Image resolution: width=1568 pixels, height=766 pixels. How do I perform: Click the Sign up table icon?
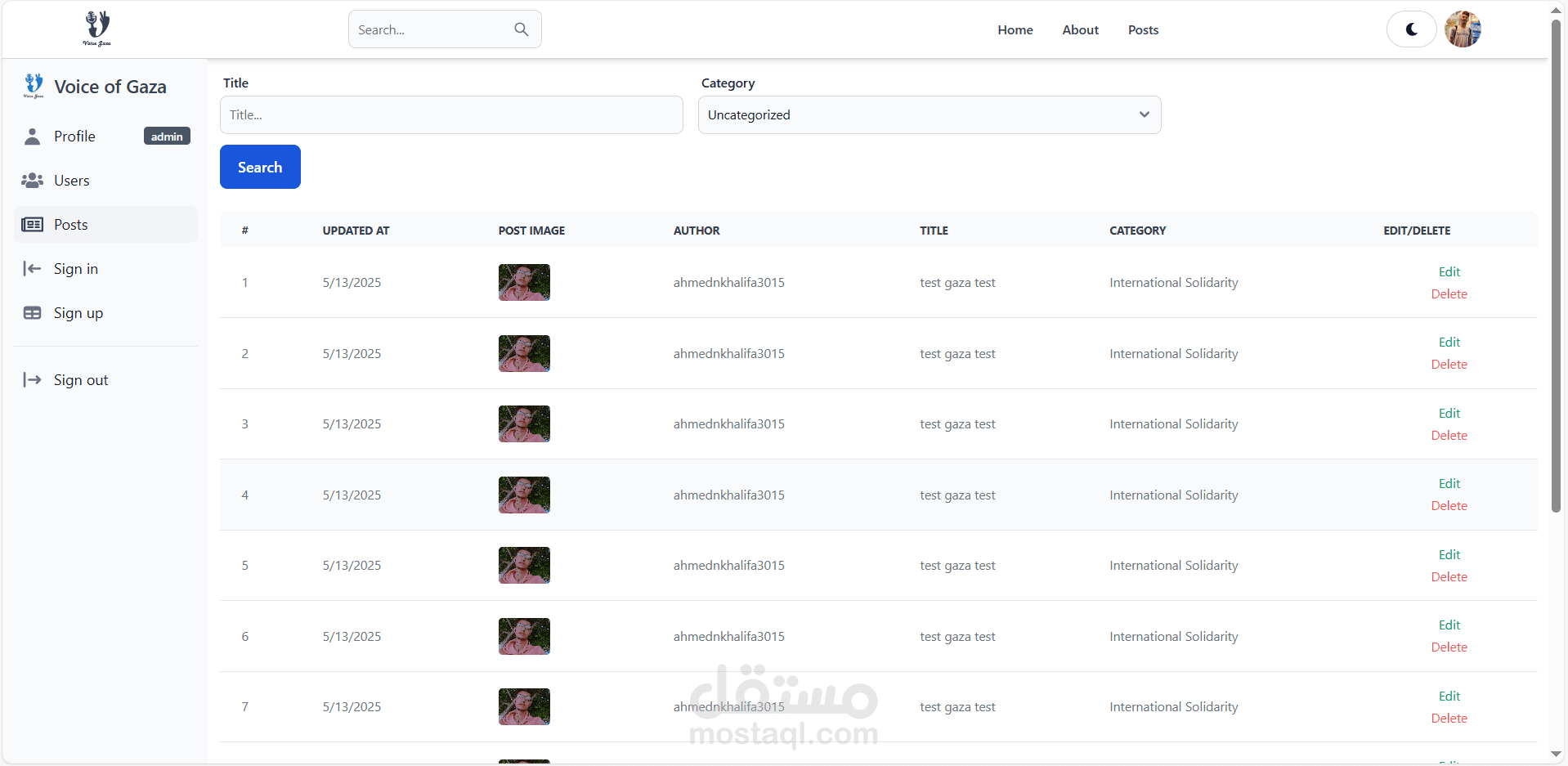(x=32, y=313)
